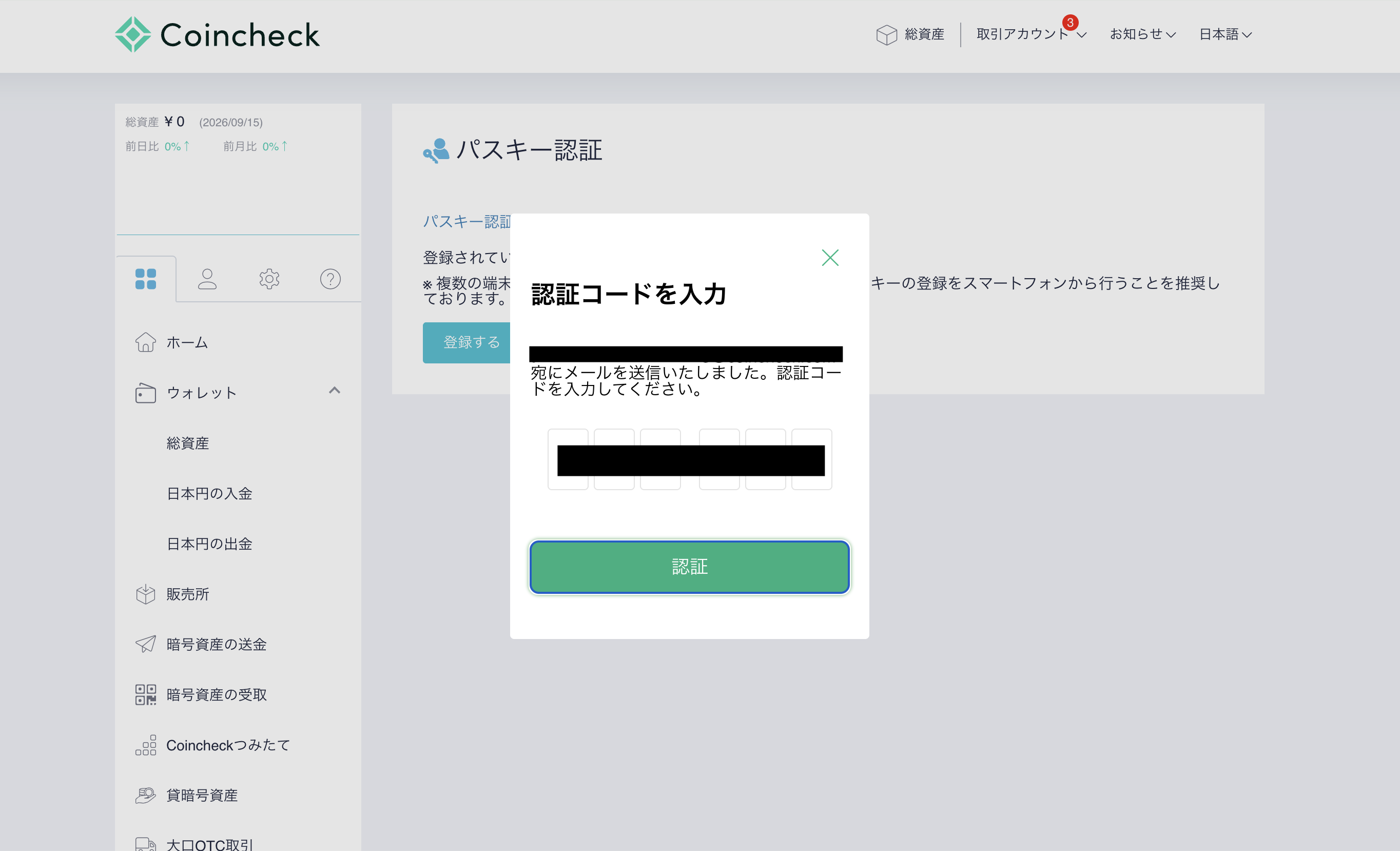The image size is (1400, 851).
Task: Switch to the user profile tab icon
Action: pyautogui.click(x=207, y=279)
